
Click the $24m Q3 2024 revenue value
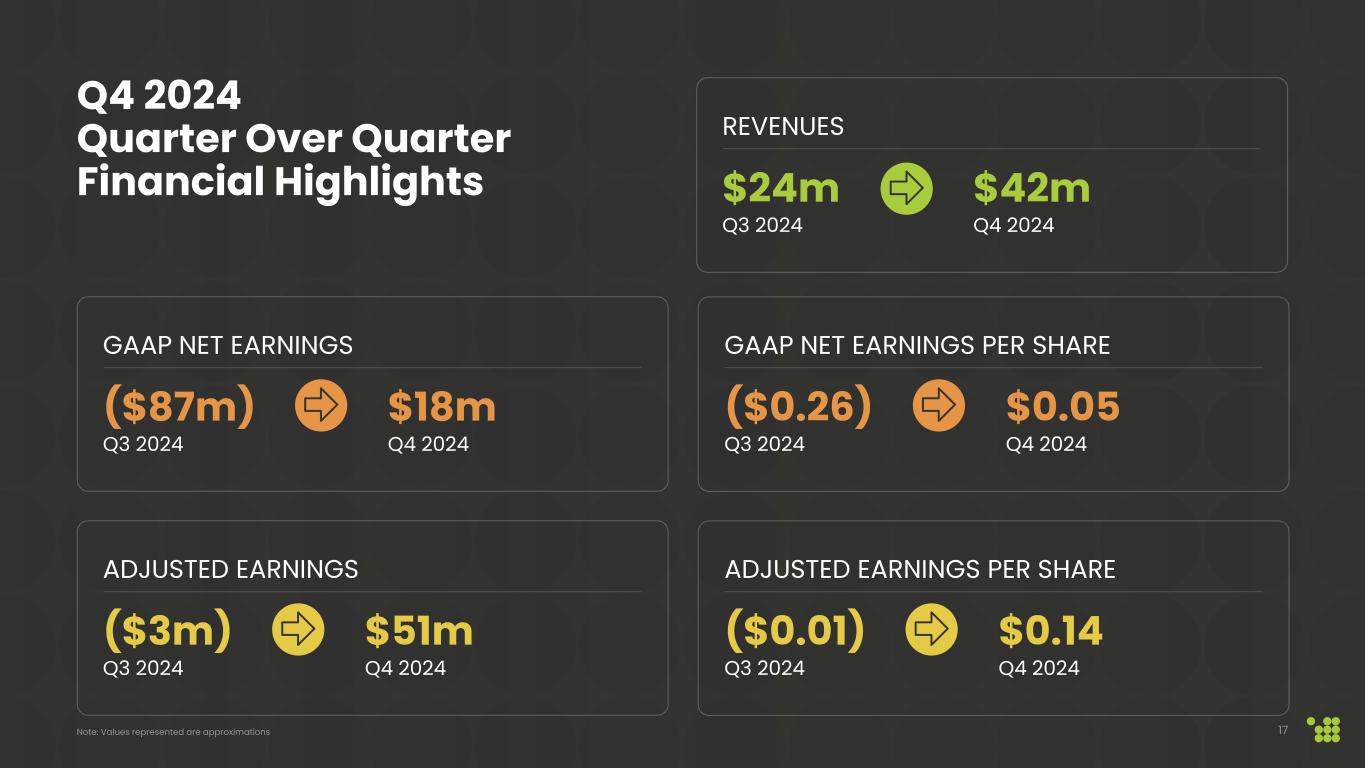pos(780,188)
